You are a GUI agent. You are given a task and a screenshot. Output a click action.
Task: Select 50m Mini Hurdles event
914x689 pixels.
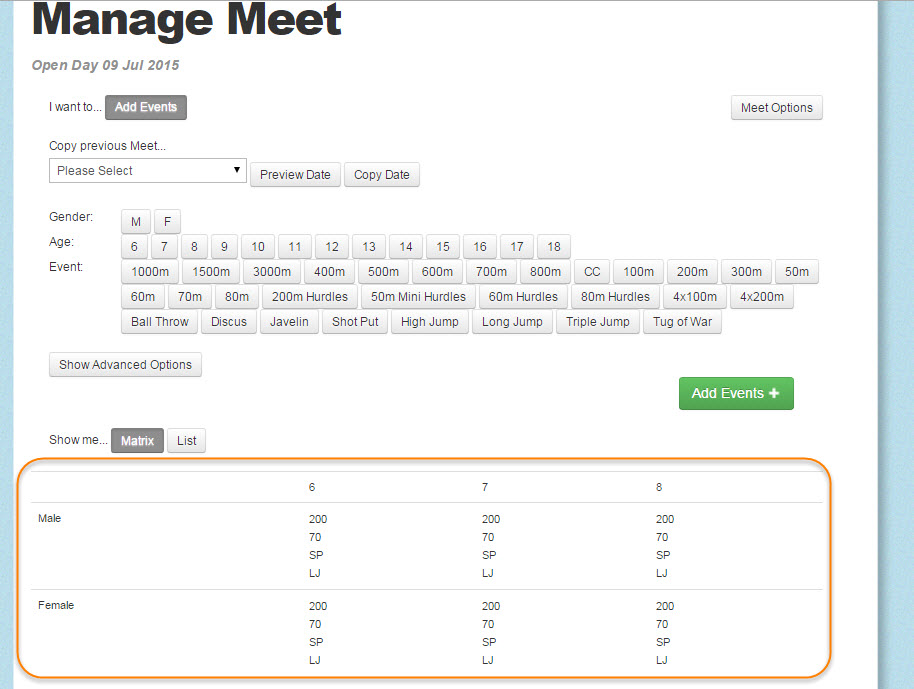point(419,297)
